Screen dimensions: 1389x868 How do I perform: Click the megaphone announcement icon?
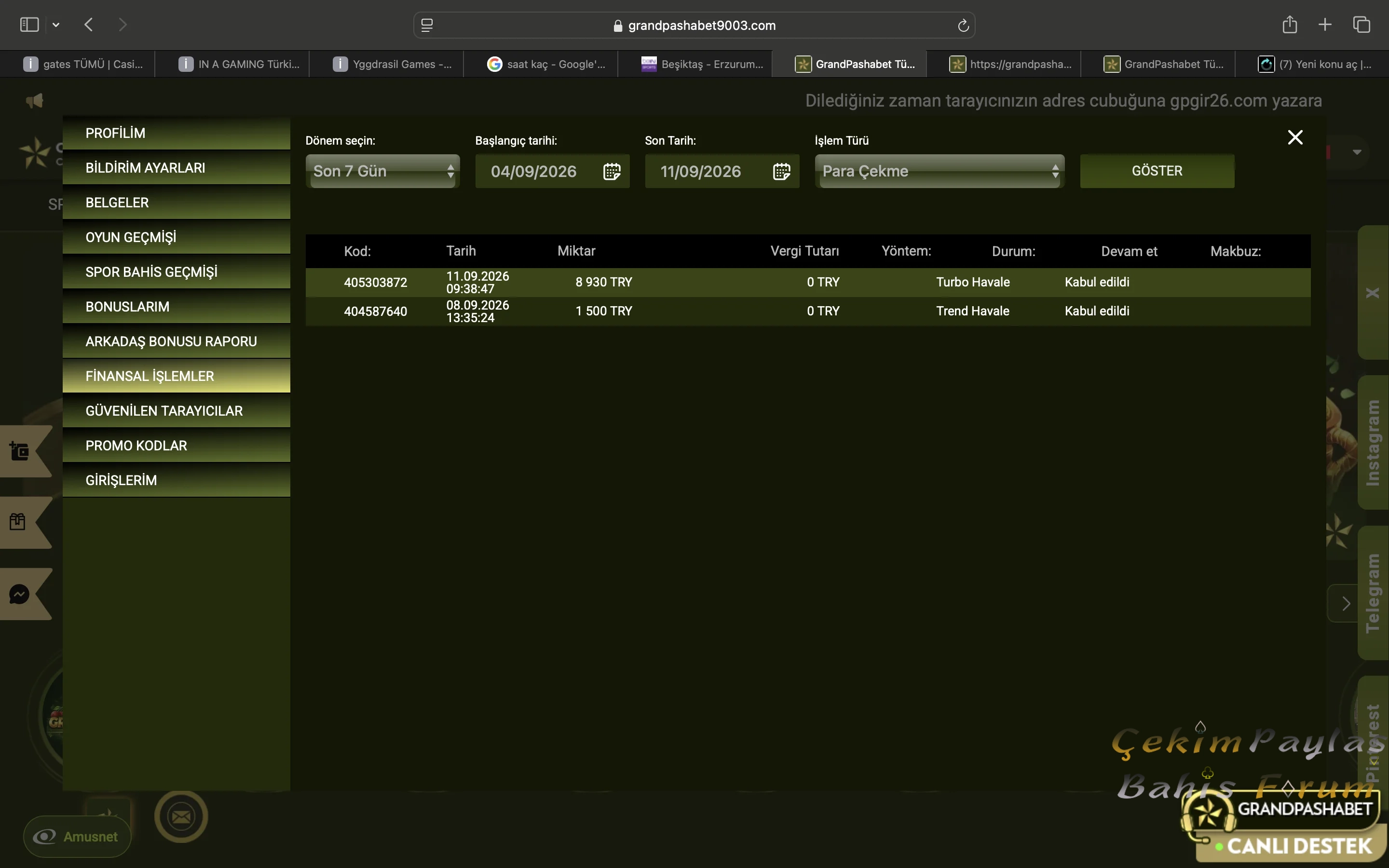(x=34, y=101)
